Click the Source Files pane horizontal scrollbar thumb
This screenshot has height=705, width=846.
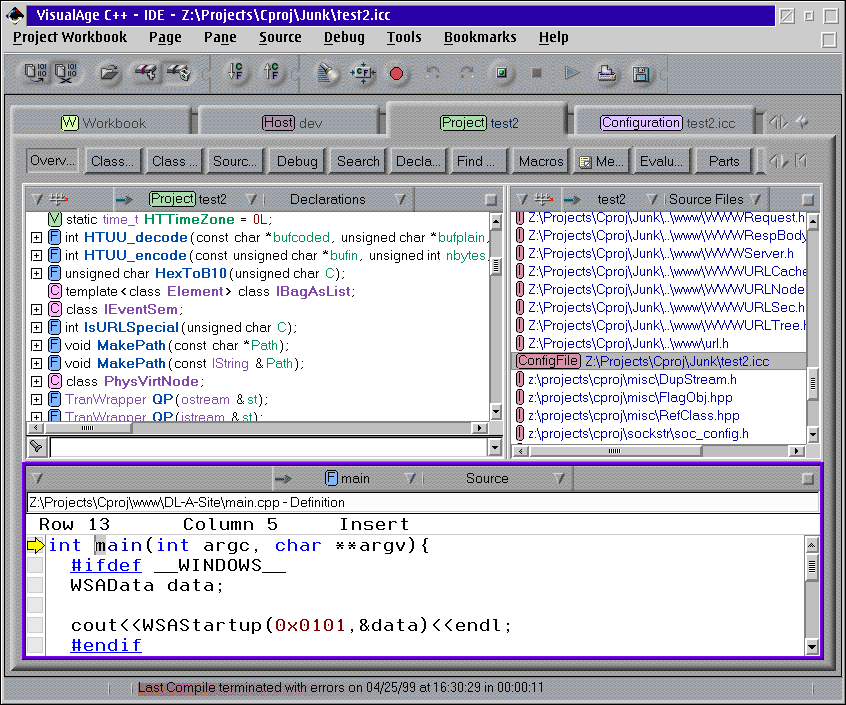(x=614, y=451)
